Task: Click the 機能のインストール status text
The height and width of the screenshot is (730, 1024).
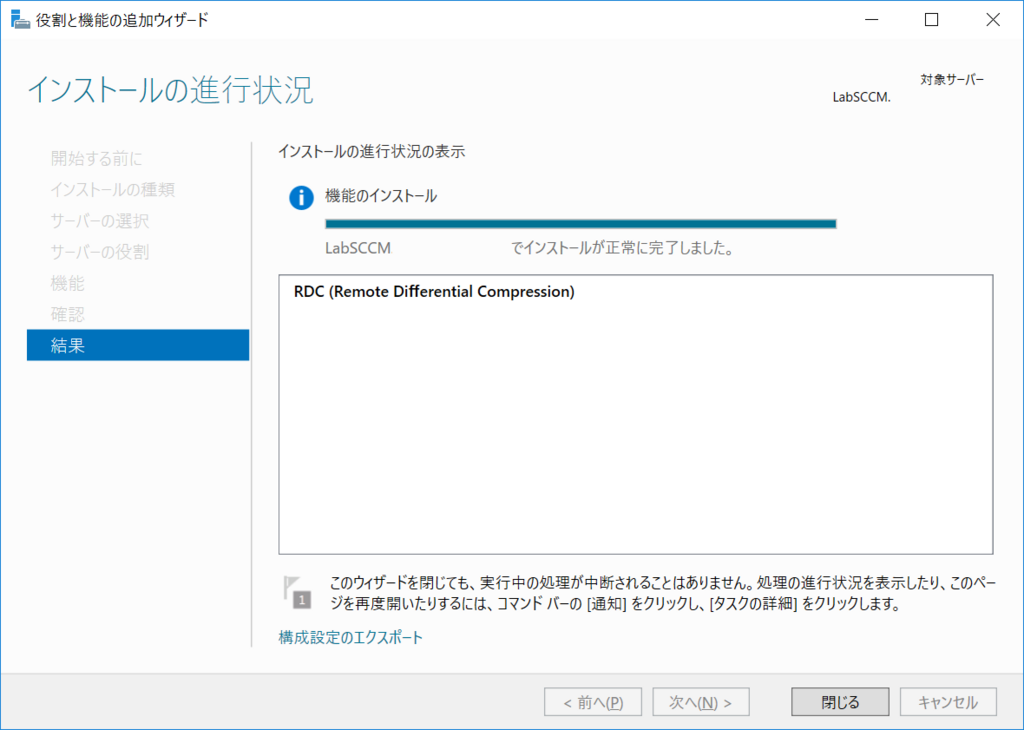Action: coord(381,196)
